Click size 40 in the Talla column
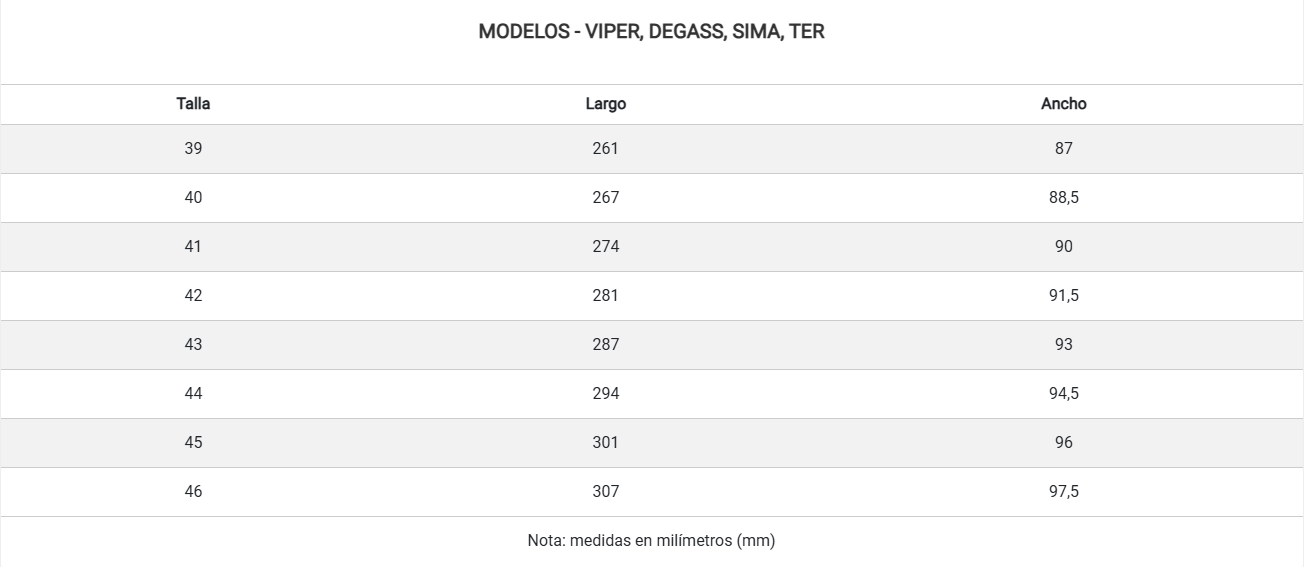 pyautogui.click(x=193, y=197)
